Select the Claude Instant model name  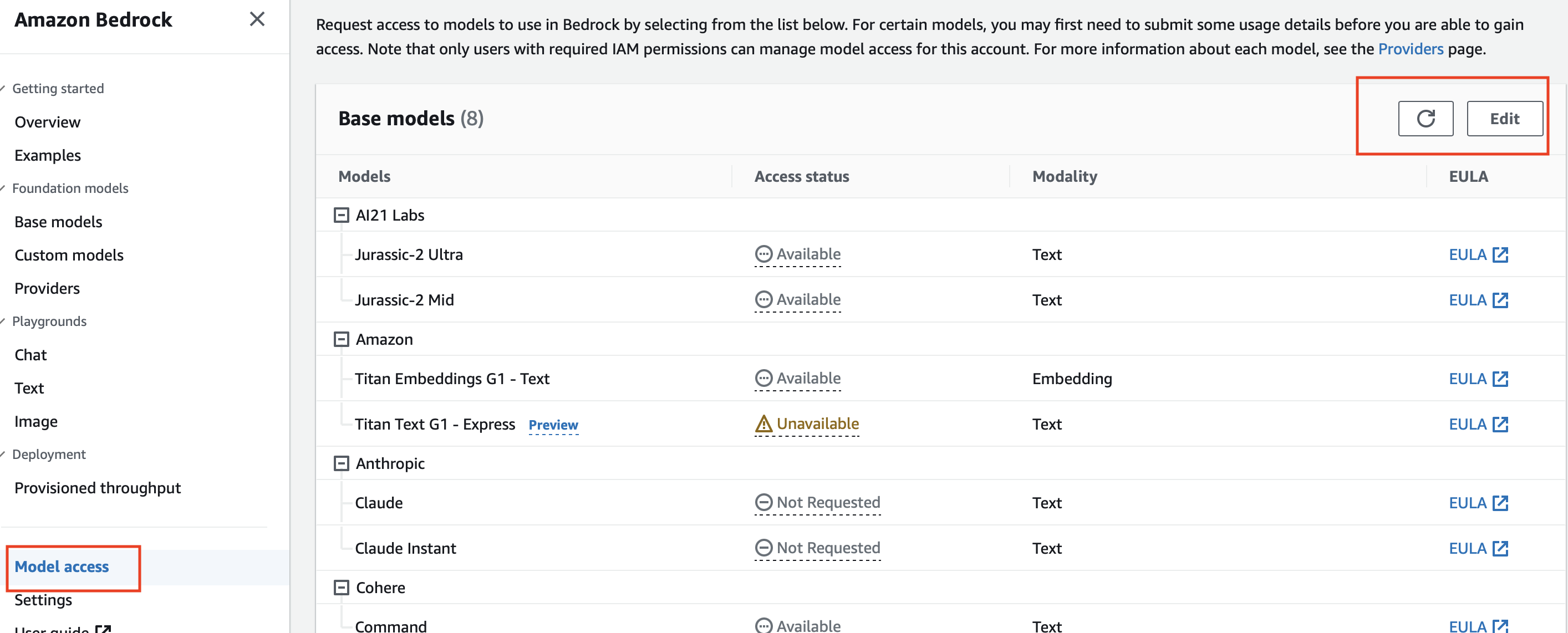405,548
